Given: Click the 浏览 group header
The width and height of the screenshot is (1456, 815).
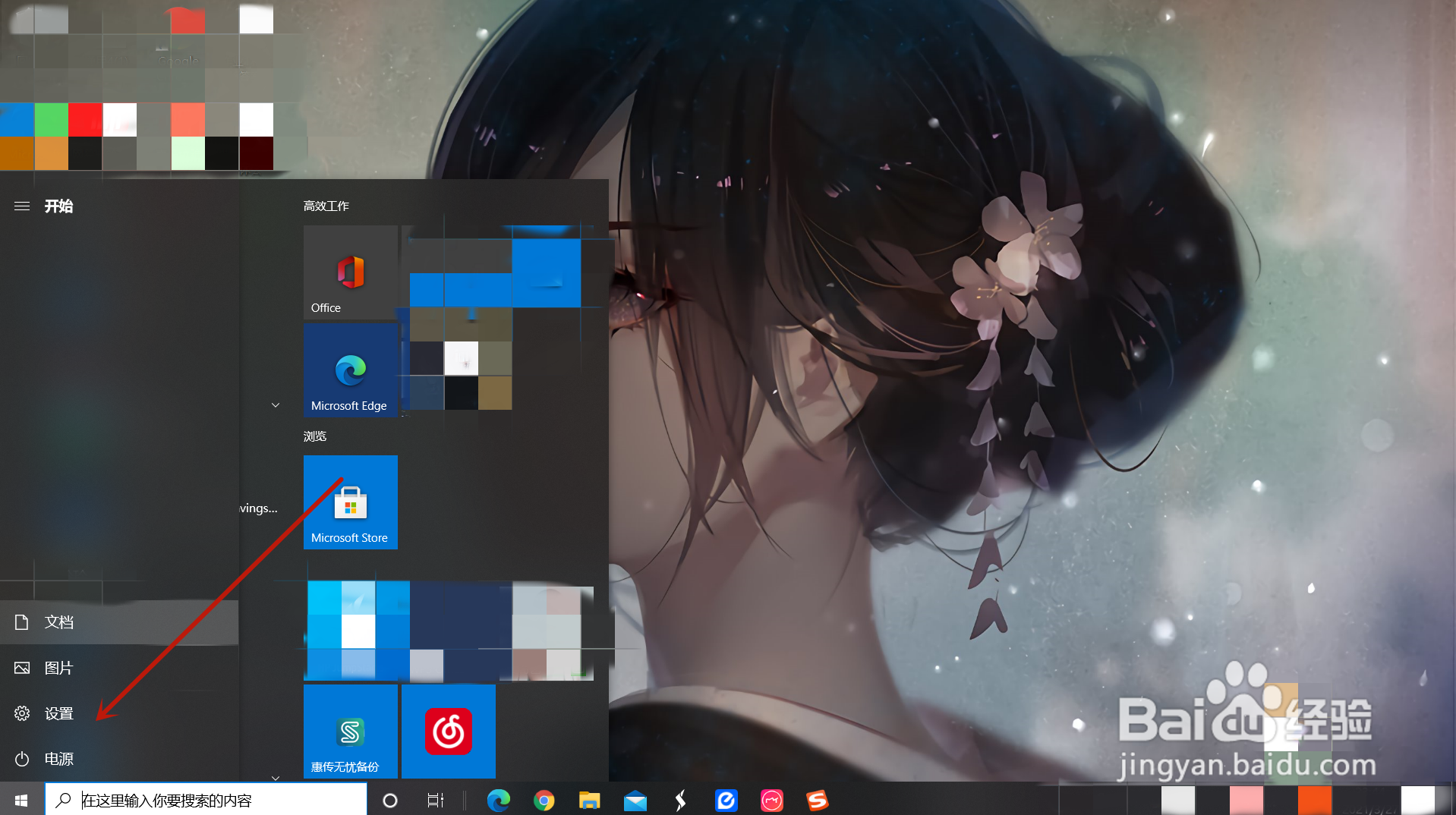Looking at the screenshot, I should (315, 436).
